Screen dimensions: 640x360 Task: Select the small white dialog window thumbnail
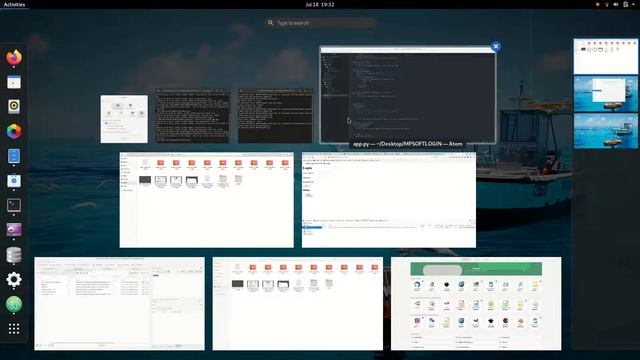coord(124,119)
